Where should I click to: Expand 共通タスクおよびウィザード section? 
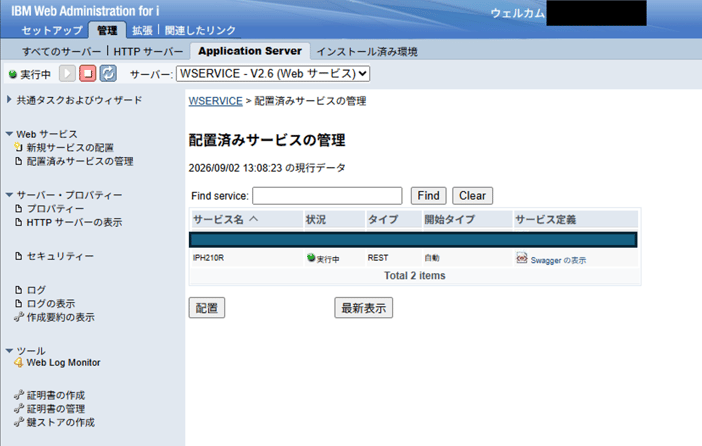(9, 99)
